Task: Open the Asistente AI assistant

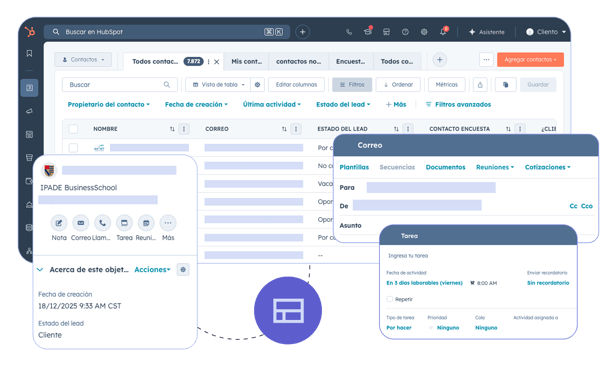Action: pos(486,32)
